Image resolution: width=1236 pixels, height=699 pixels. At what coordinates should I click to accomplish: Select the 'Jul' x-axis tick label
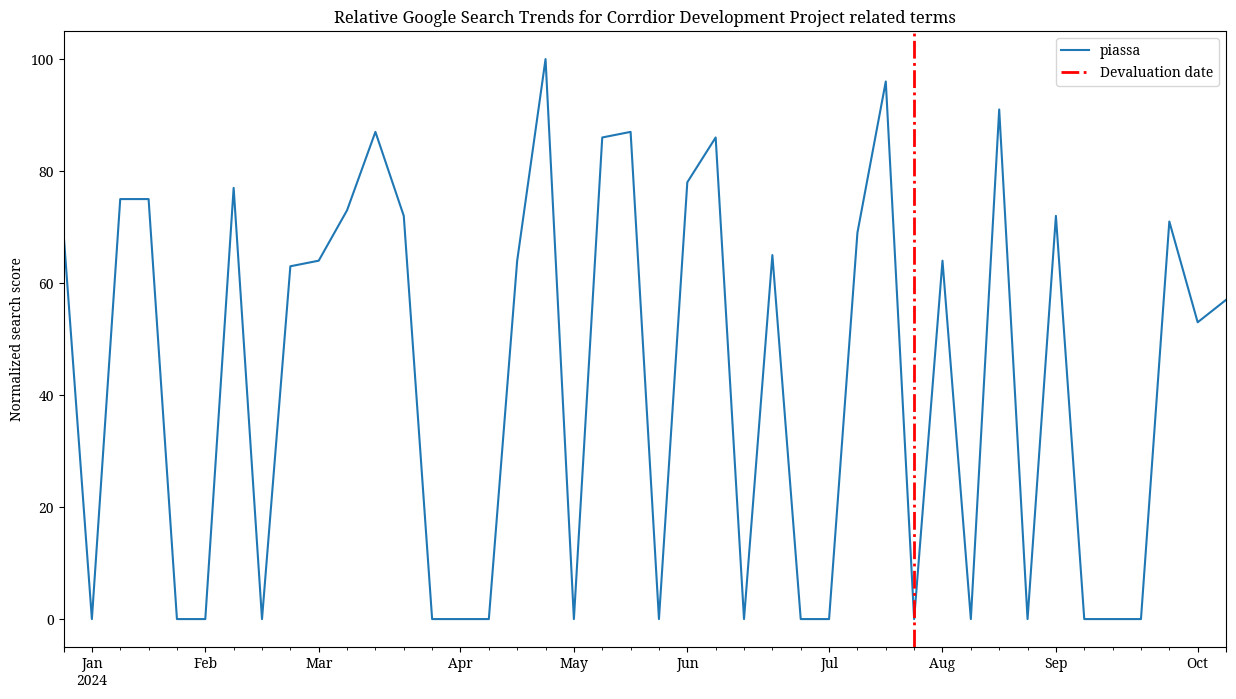coord(829,663)
